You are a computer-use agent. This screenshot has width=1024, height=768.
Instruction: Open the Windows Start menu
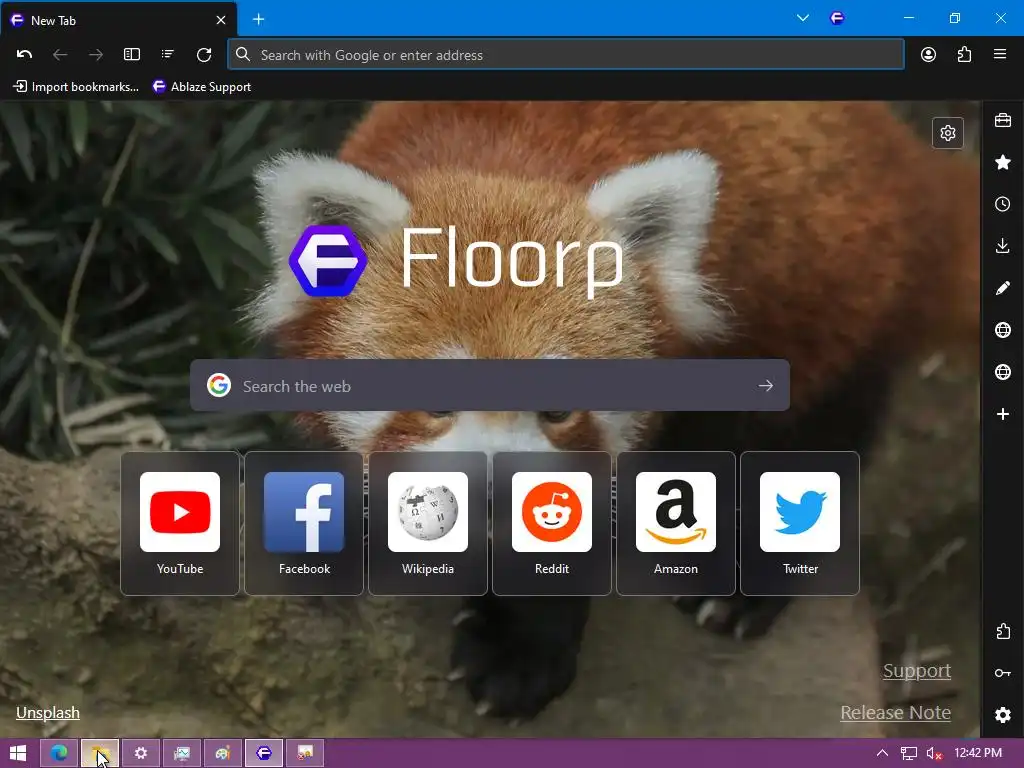point(18,754)
